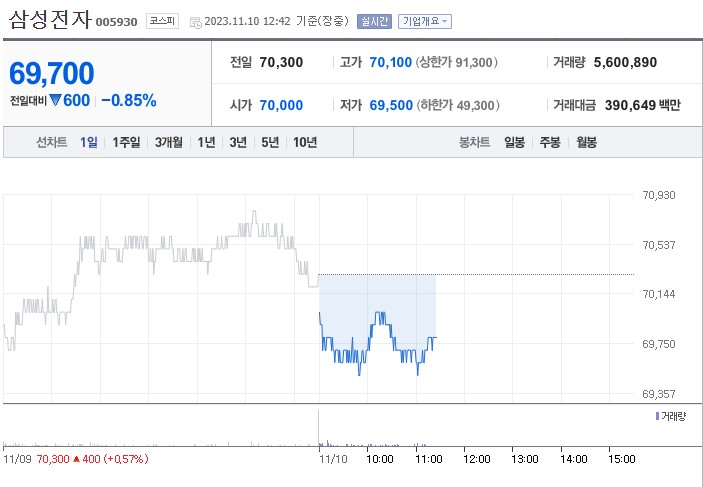Screen dimensions: 703x487
Task: Click the blue down-triangle change indicator
Action: coord(55,100)
